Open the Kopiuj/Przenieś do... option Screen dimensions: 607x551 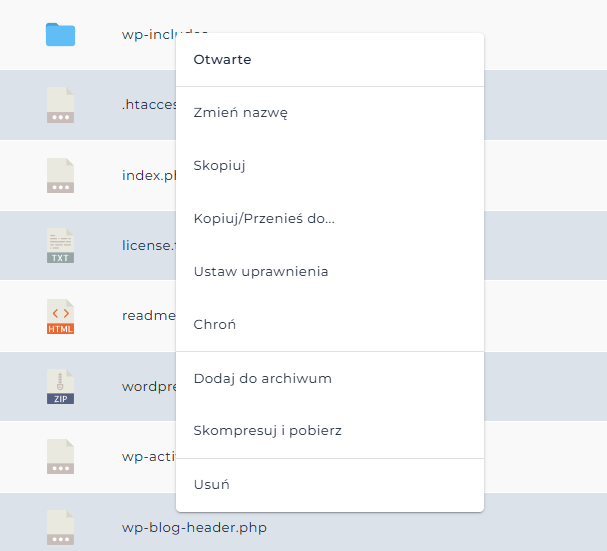(264, 219)
